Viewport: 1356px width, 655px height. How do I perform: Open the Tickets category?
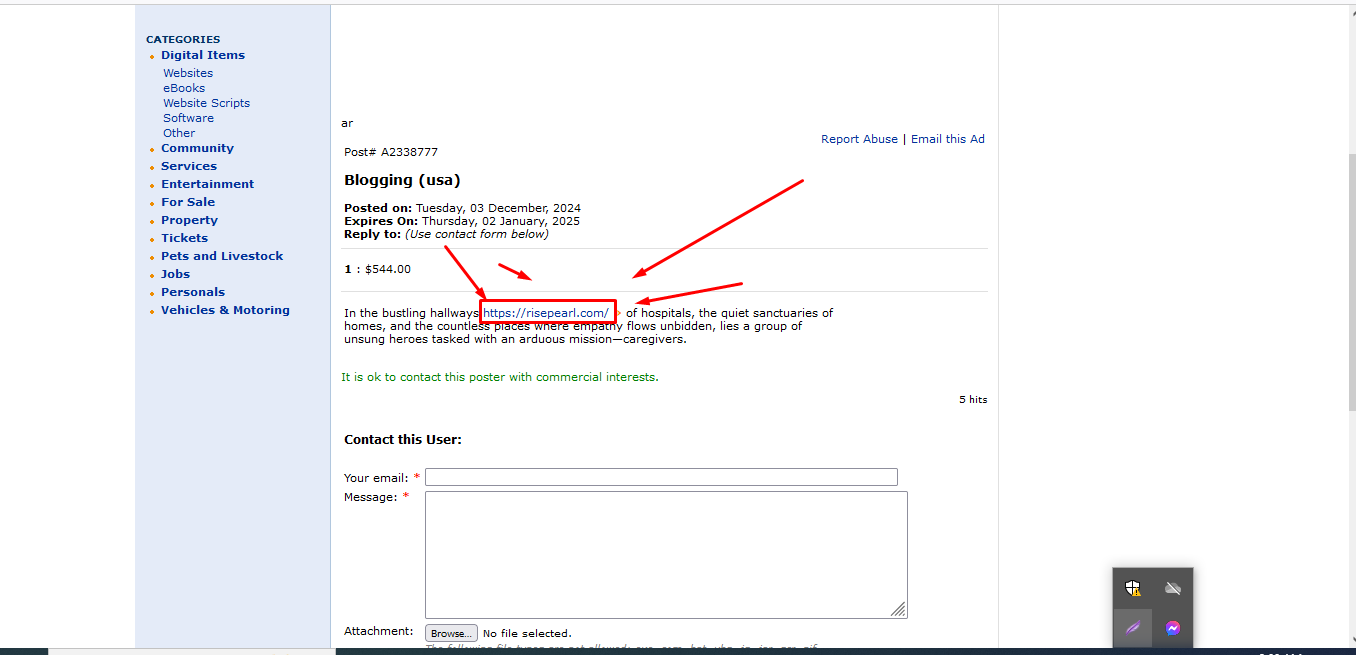click(x=185, y=238)
